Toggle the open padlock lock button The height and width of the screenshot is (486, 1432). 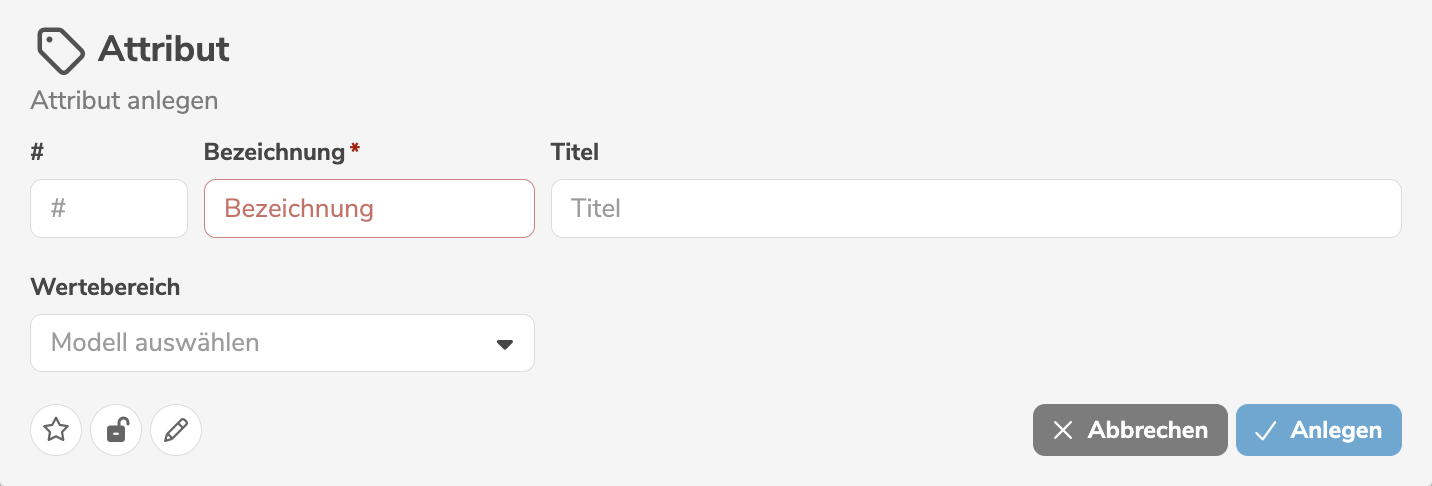click(x=116, y=431)
